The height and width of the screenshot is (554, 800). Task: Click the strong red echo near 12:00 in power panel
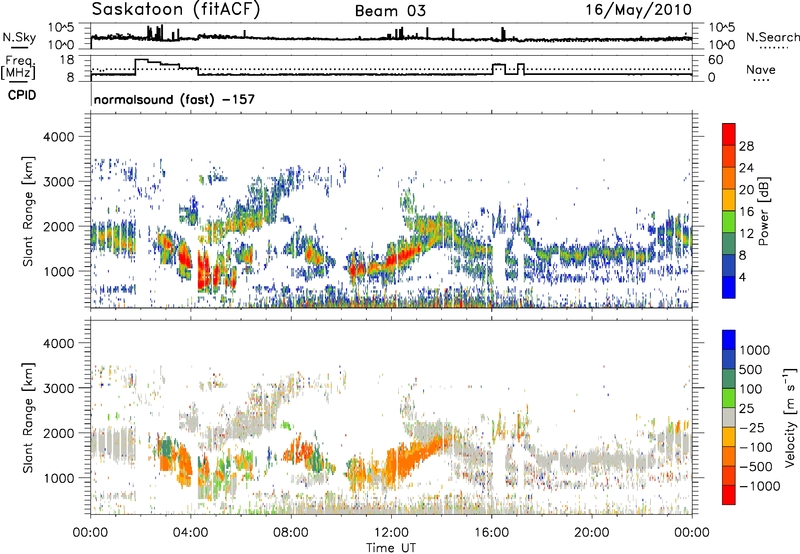403,254
